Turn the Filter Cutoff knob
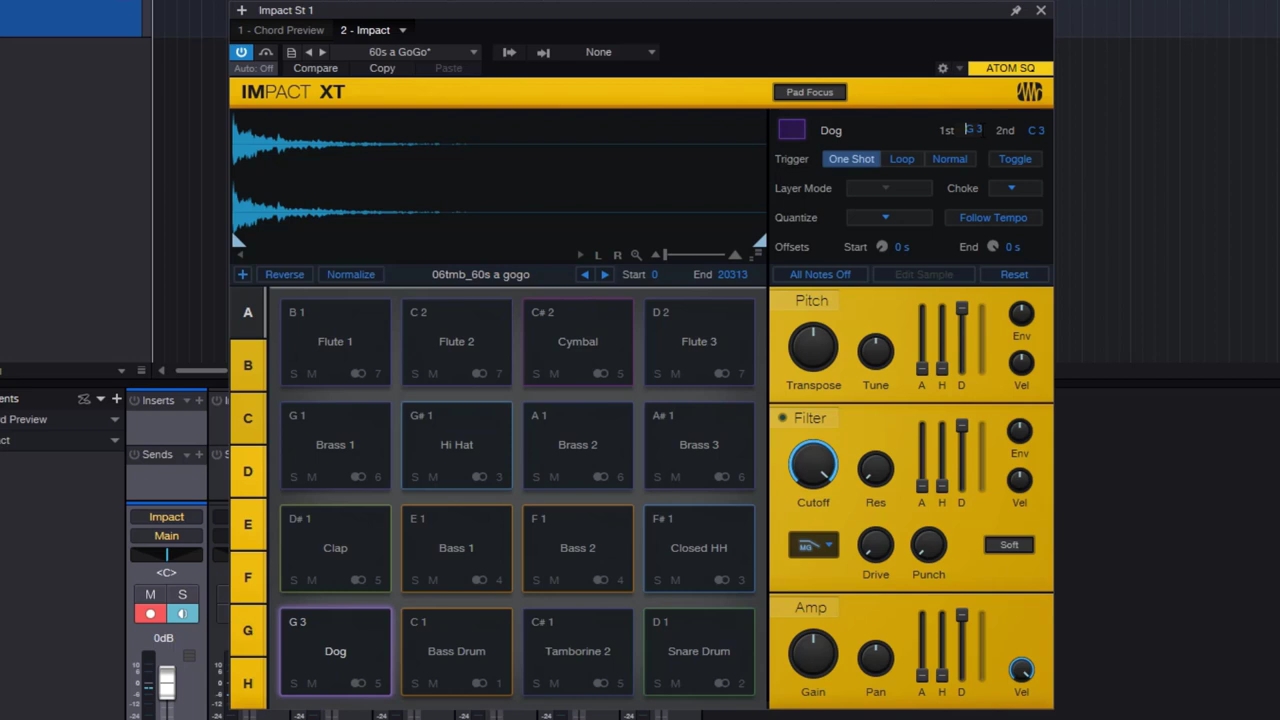The height and width of the screenshot is (720, 1280). [x=813, y=465]
